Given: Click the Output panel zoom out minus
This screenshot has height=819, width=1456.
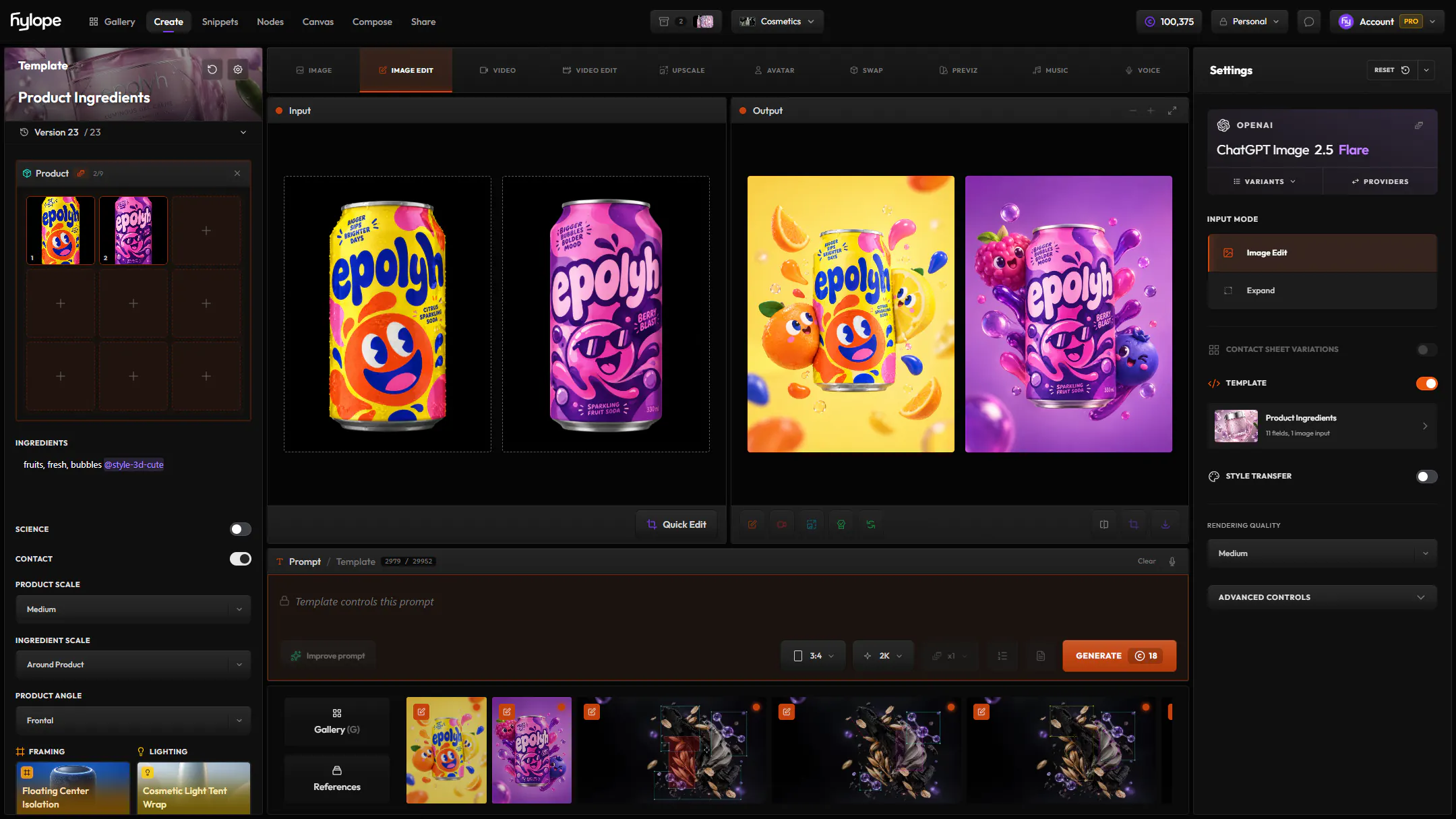Looking at the screenshot, I should pos(1132,111).
